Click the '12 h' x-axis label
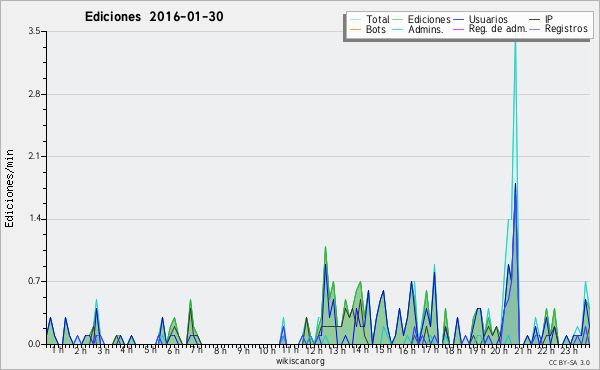The height and width of the screenshot is (370, 600). 314,350
